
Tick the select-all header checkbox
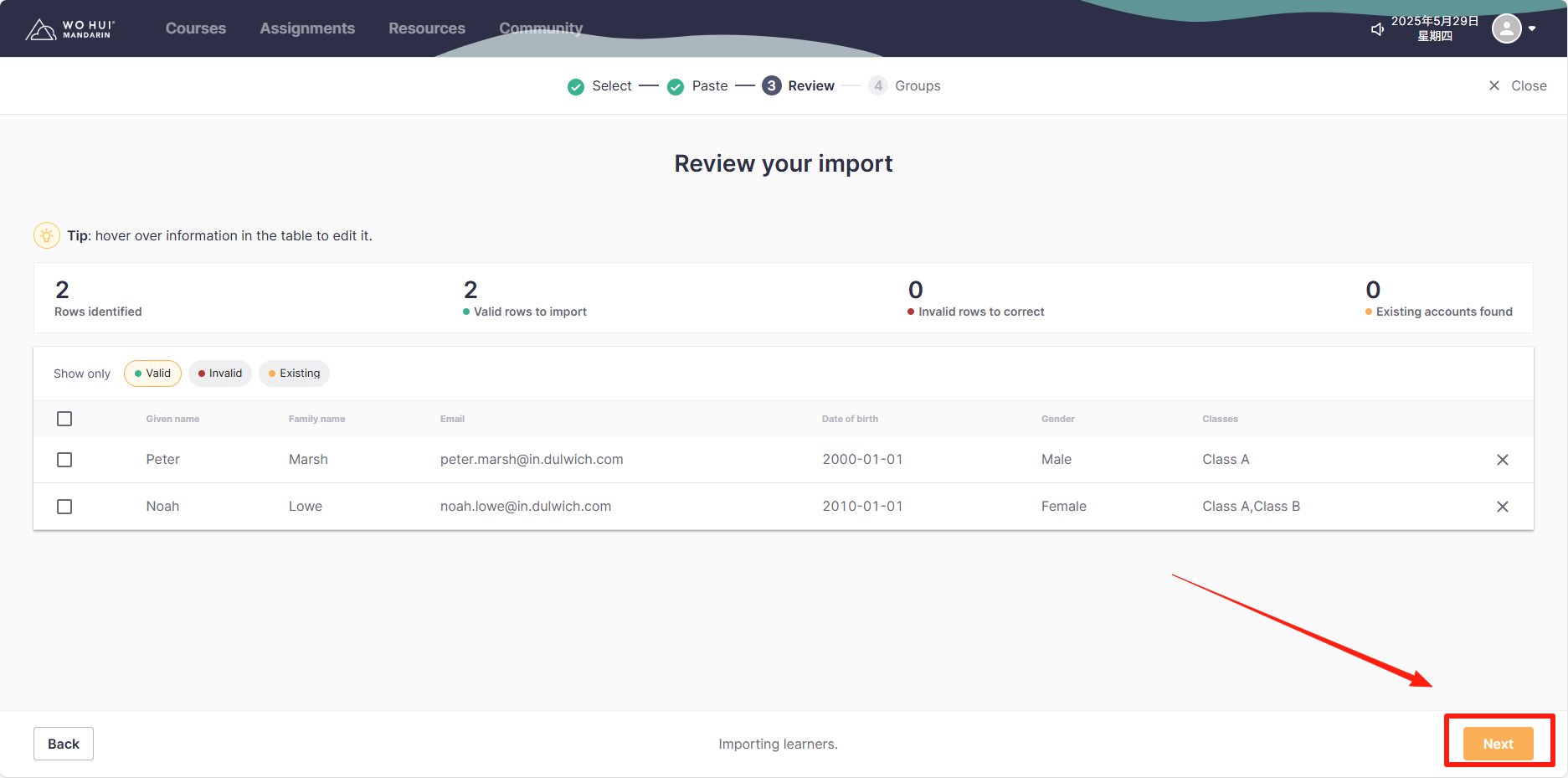[64, 419]
